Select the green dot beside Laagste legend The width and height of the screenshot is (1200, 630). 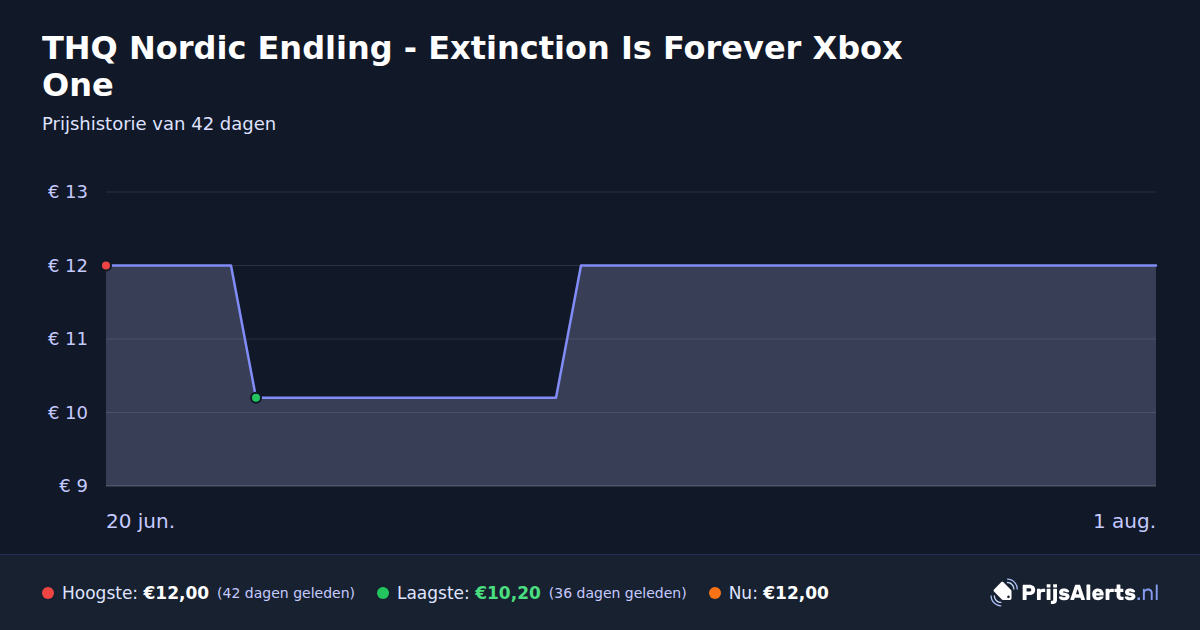[x=383, y=593]
